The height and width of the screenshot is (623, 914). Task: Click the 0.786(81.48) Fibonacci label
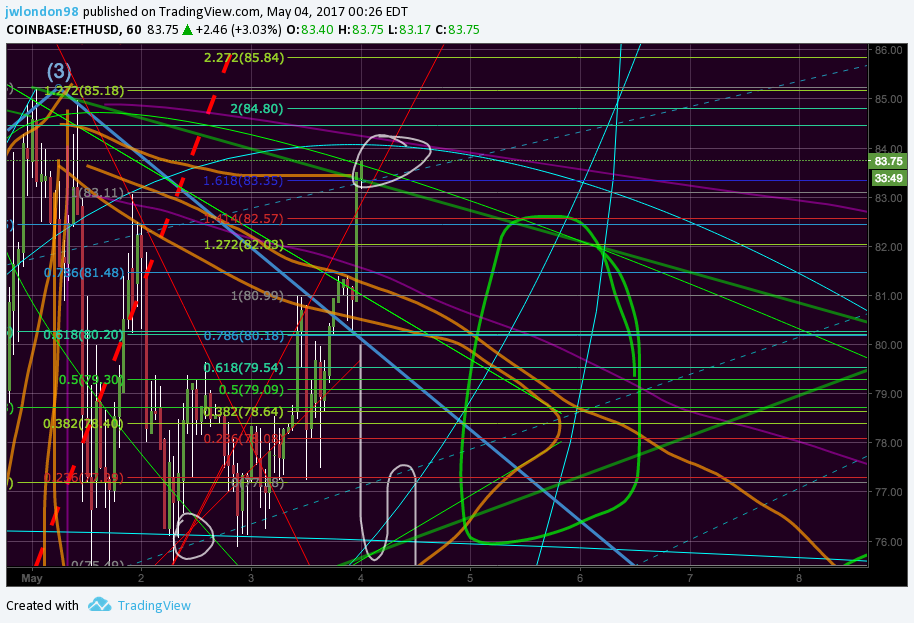pos(85,272)
